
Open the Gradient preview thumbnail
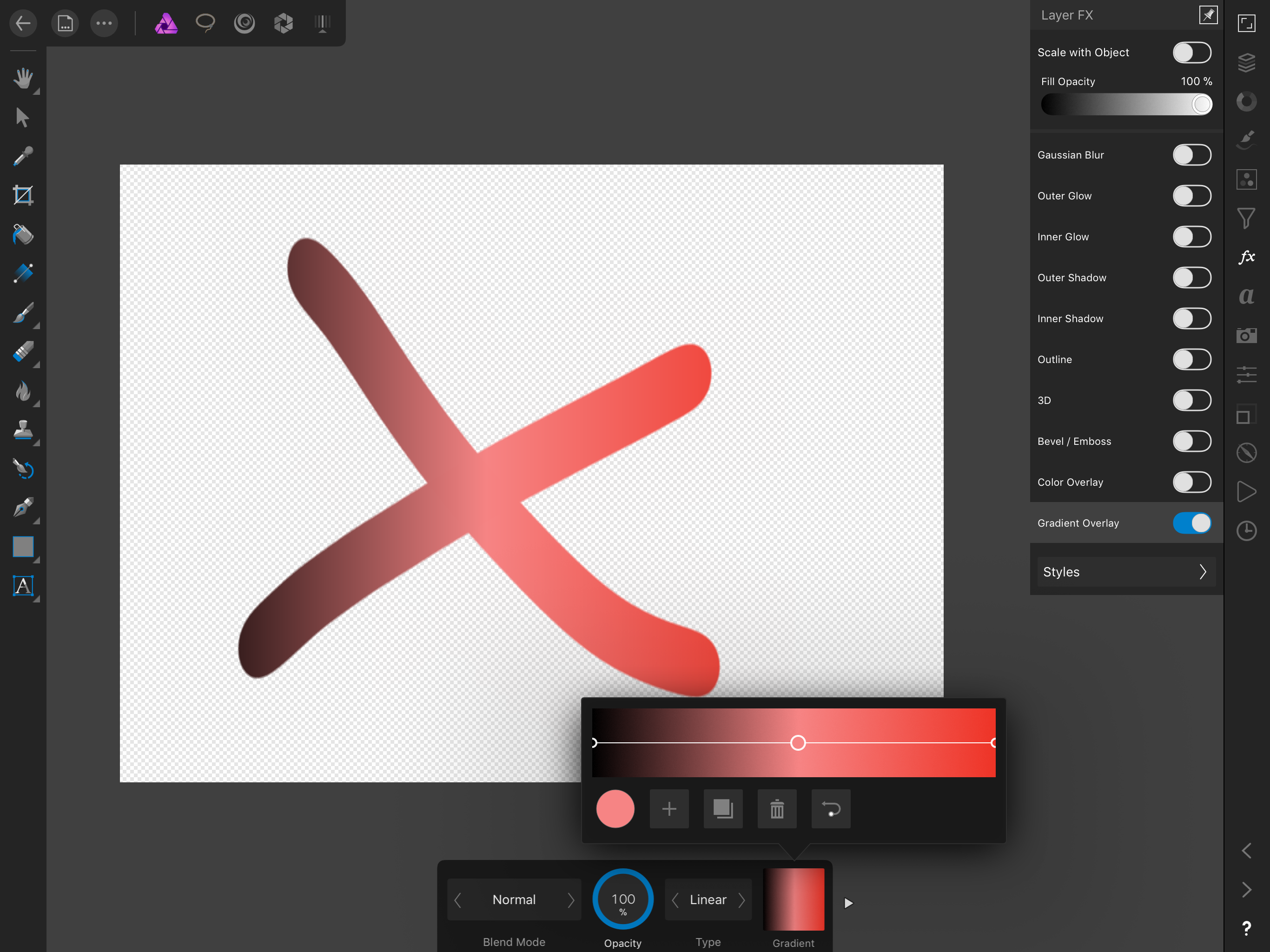(794, 899)
